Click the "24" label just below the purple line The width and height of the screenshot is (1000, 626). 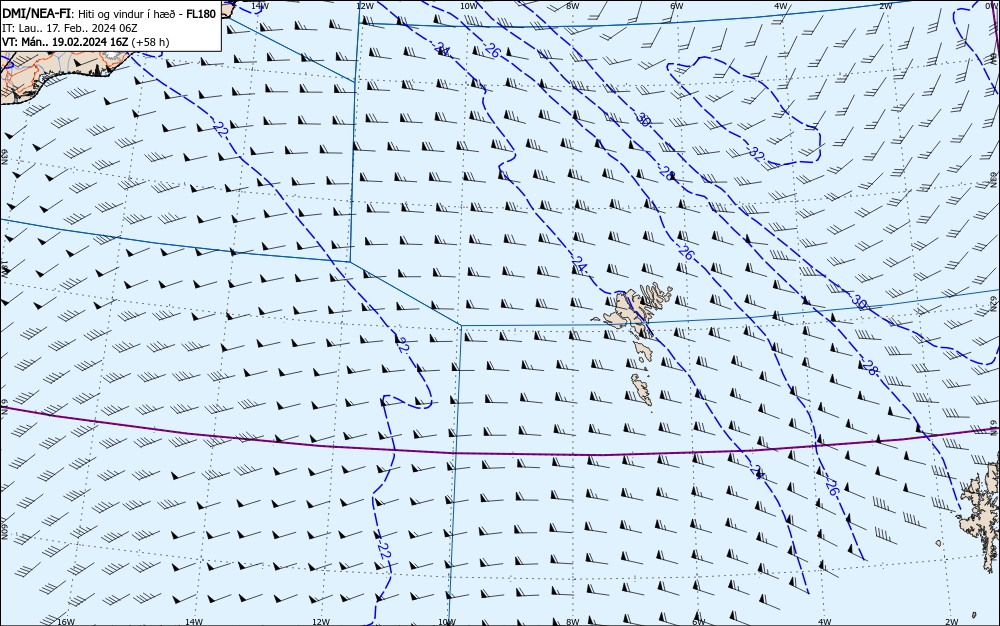757,472
